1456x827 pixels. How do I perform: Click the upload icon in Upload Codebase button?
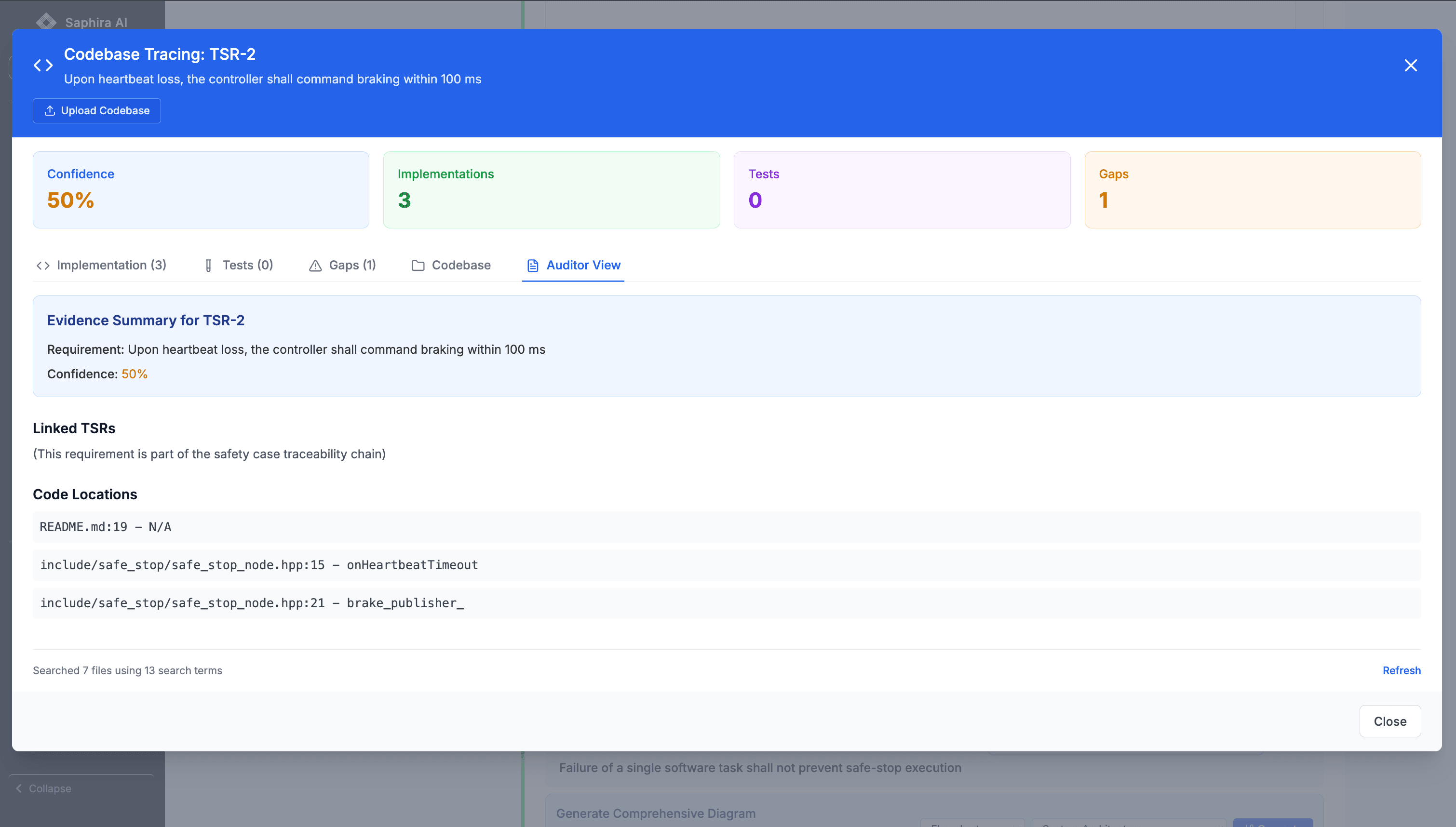click(x=50, y=111)
